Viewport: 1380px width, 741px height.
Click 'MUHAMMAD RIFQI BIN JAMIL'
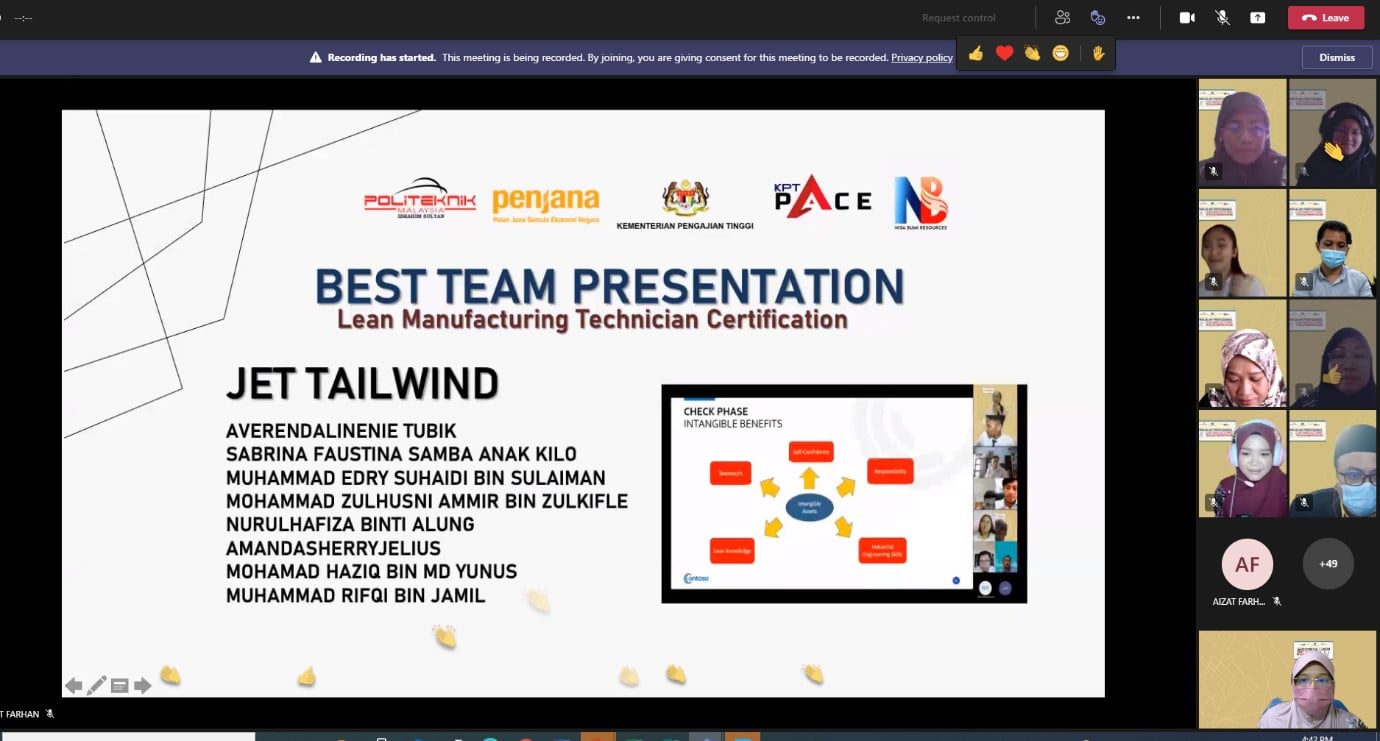(356, 596)
